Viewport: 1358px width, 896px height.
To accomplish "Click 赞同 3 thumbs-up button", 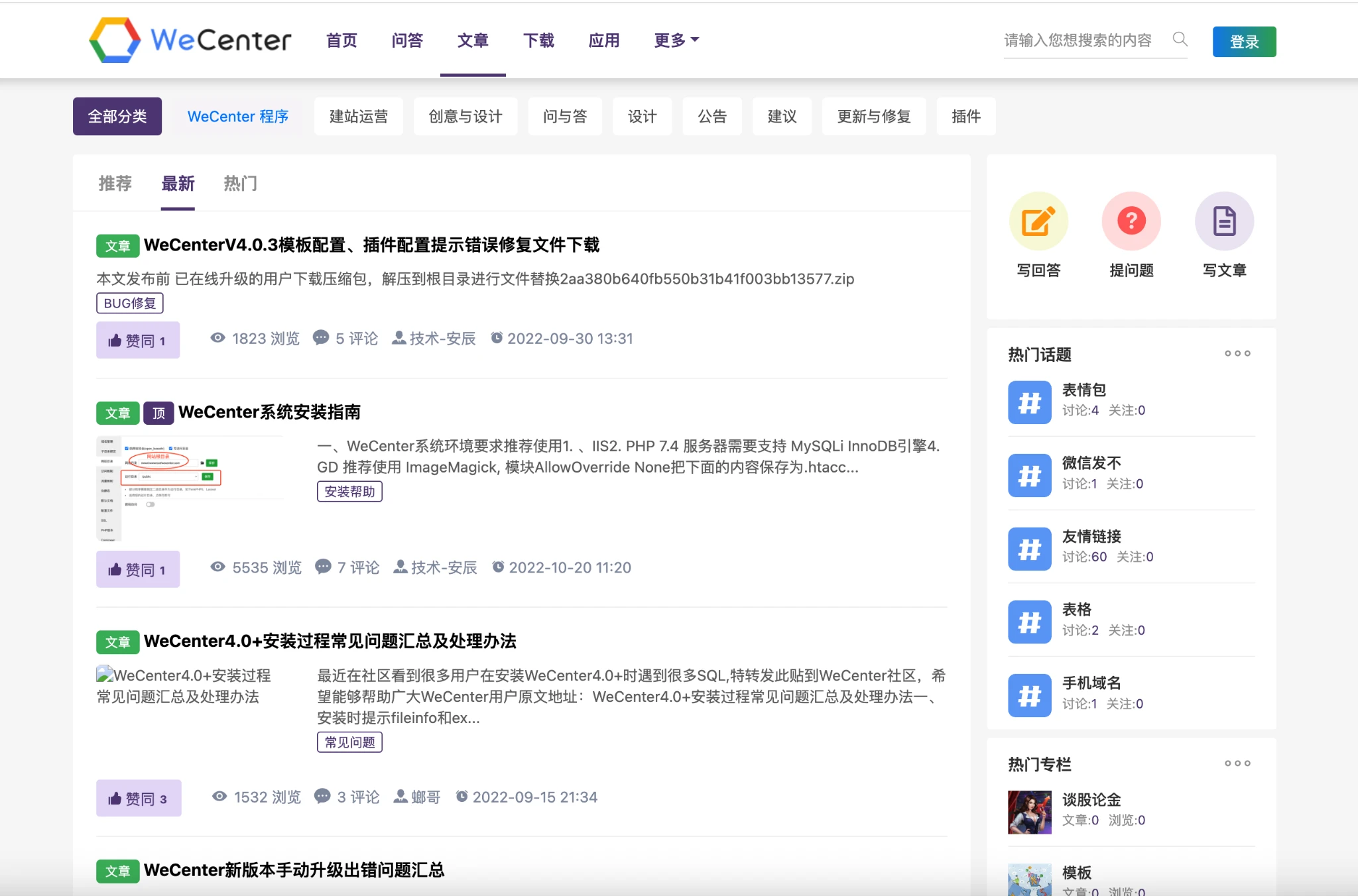I will (x=139, y=798).
